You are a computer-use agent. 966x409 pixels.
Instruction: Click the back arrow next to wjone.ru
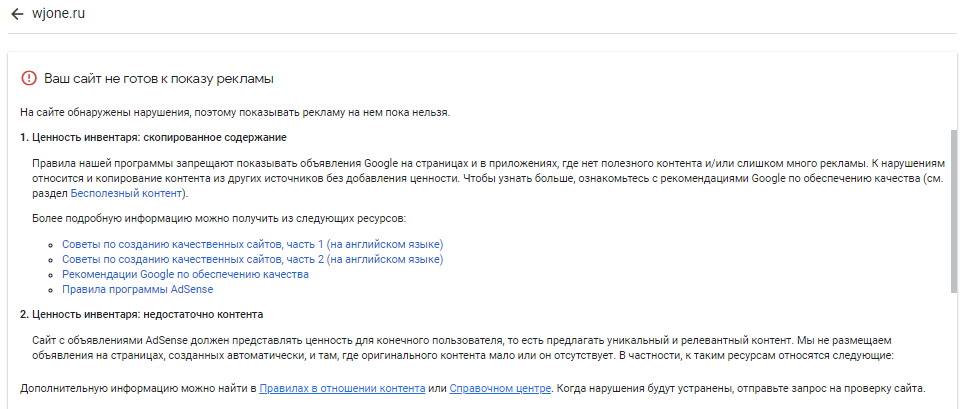tap(17, 14)
